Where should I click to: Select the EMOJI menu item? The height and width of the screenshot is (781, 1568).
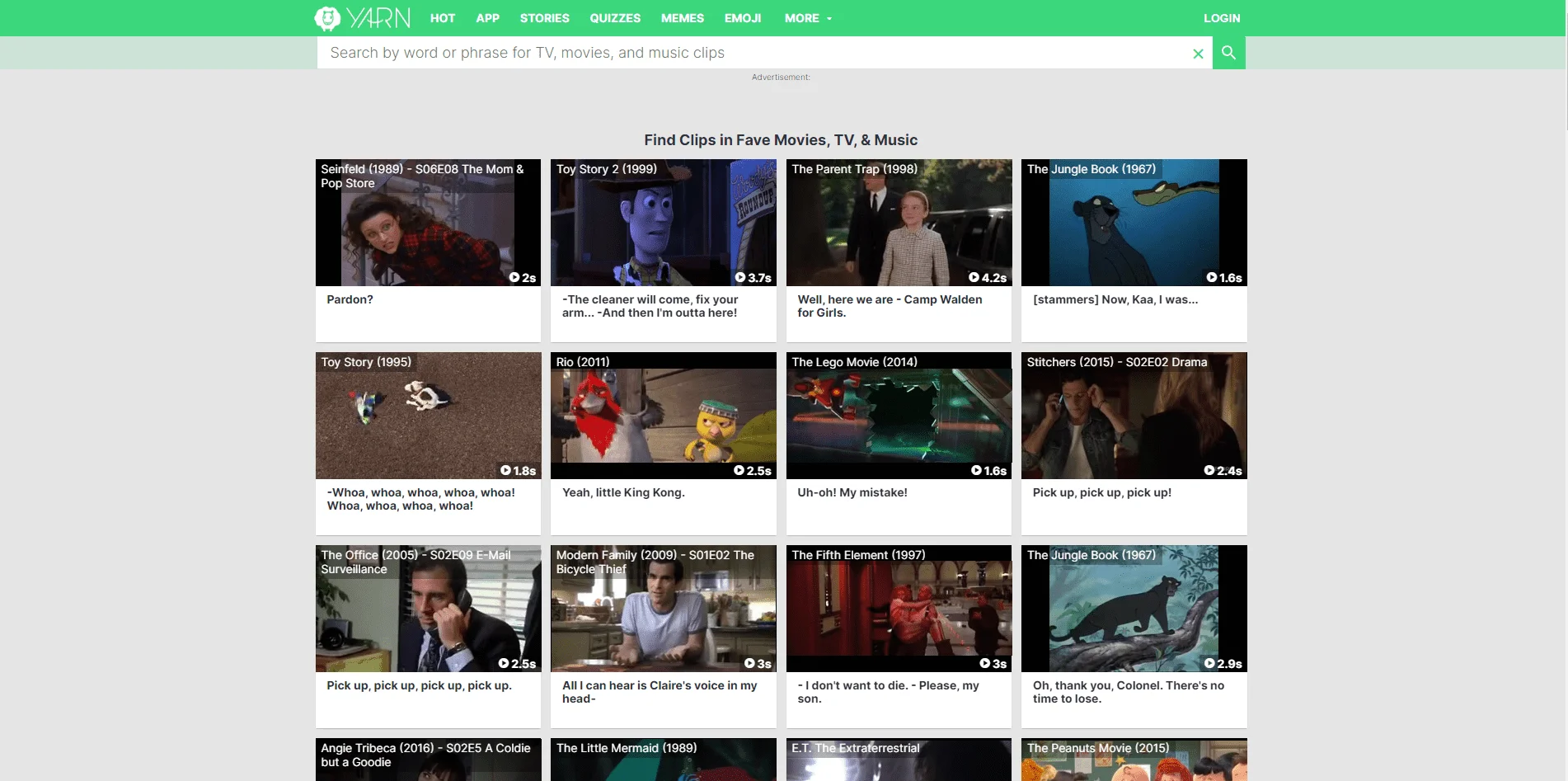pos(743,18)
